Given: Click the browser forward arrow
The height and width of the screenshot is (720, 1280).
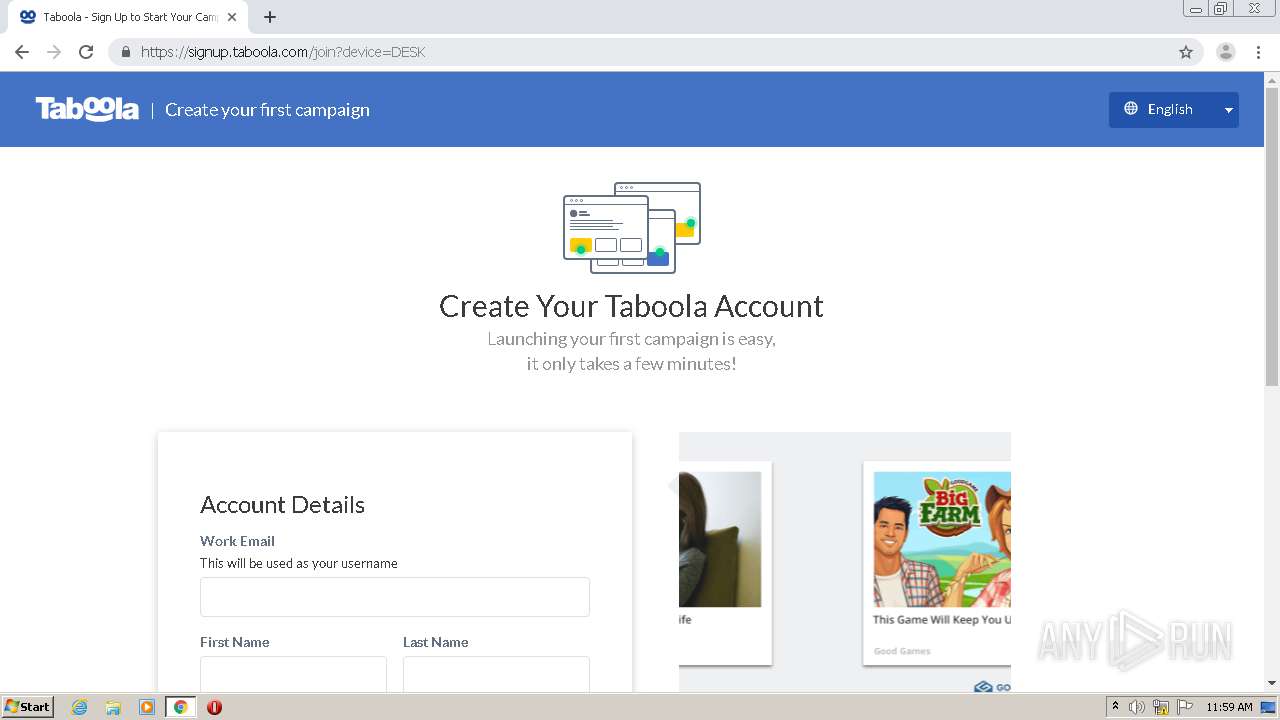Looking at the screenshot, I should (x=54, y=52).
